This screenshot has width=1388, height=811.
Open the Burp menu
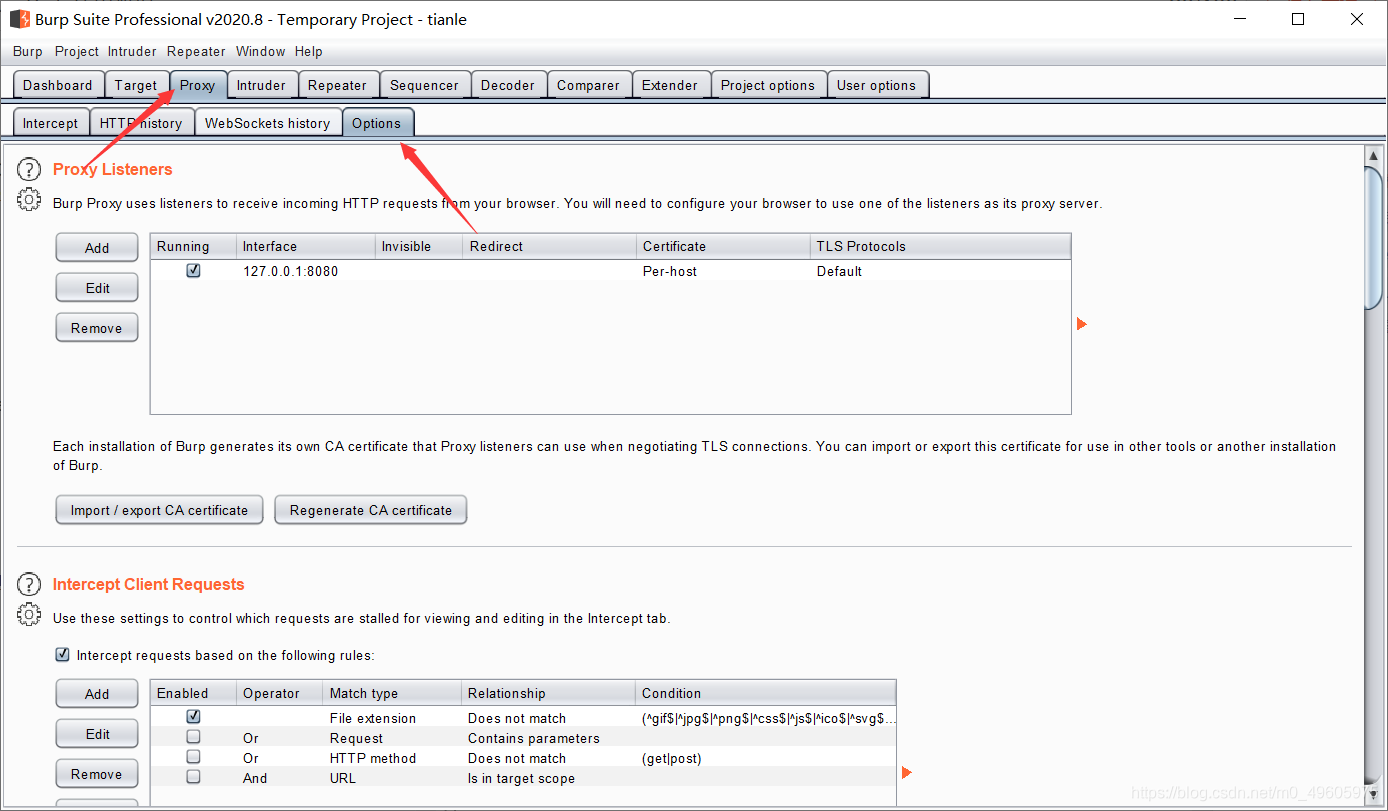[28, 52]
